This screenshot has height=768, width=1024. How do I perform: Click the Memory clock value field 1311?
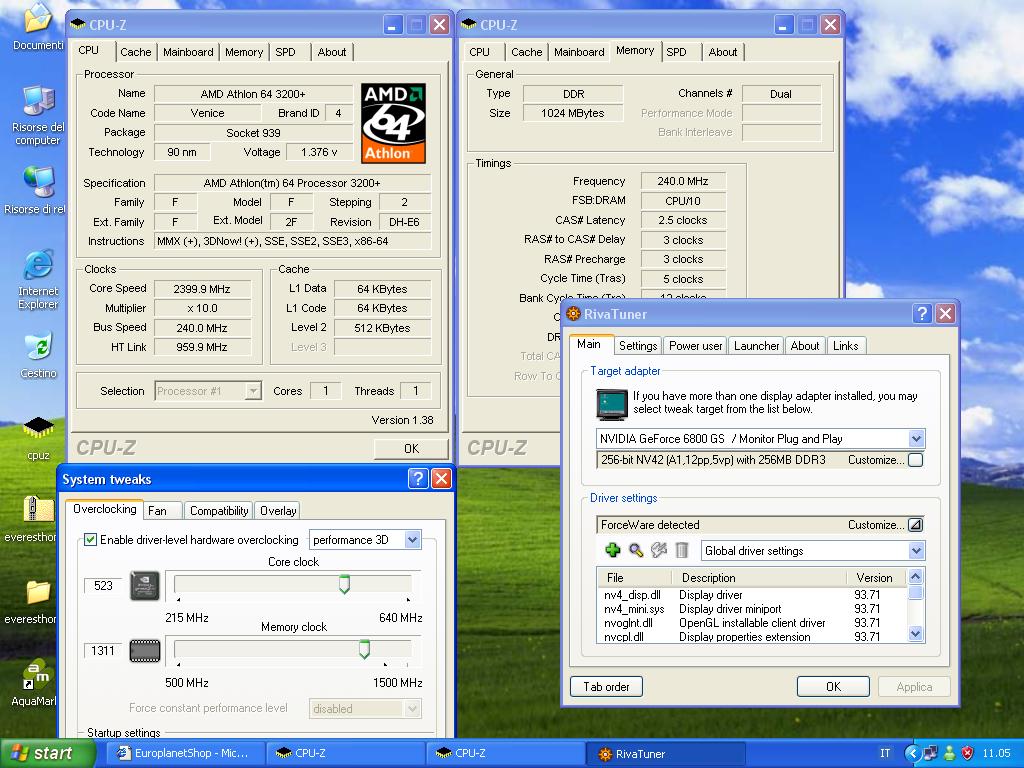click(x=103, y=650)
